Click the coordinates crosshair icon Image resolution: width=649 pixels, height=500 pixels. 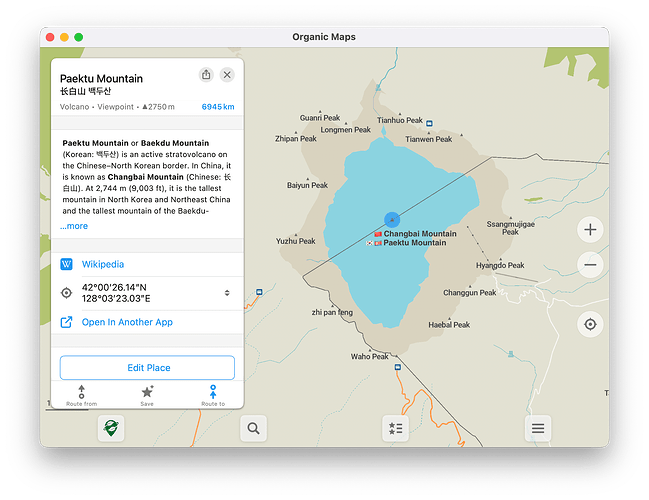click(66, 293)
